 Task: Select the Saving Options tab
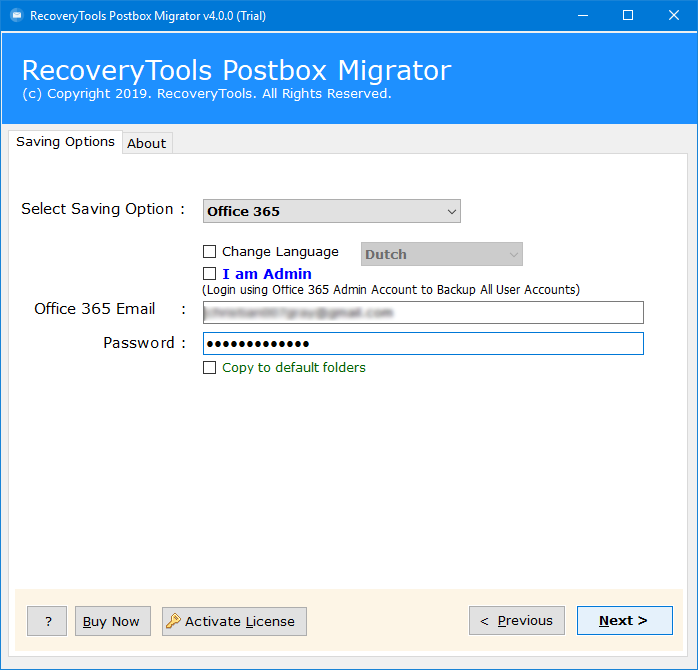pyautogui.click(x=65, y=142)
